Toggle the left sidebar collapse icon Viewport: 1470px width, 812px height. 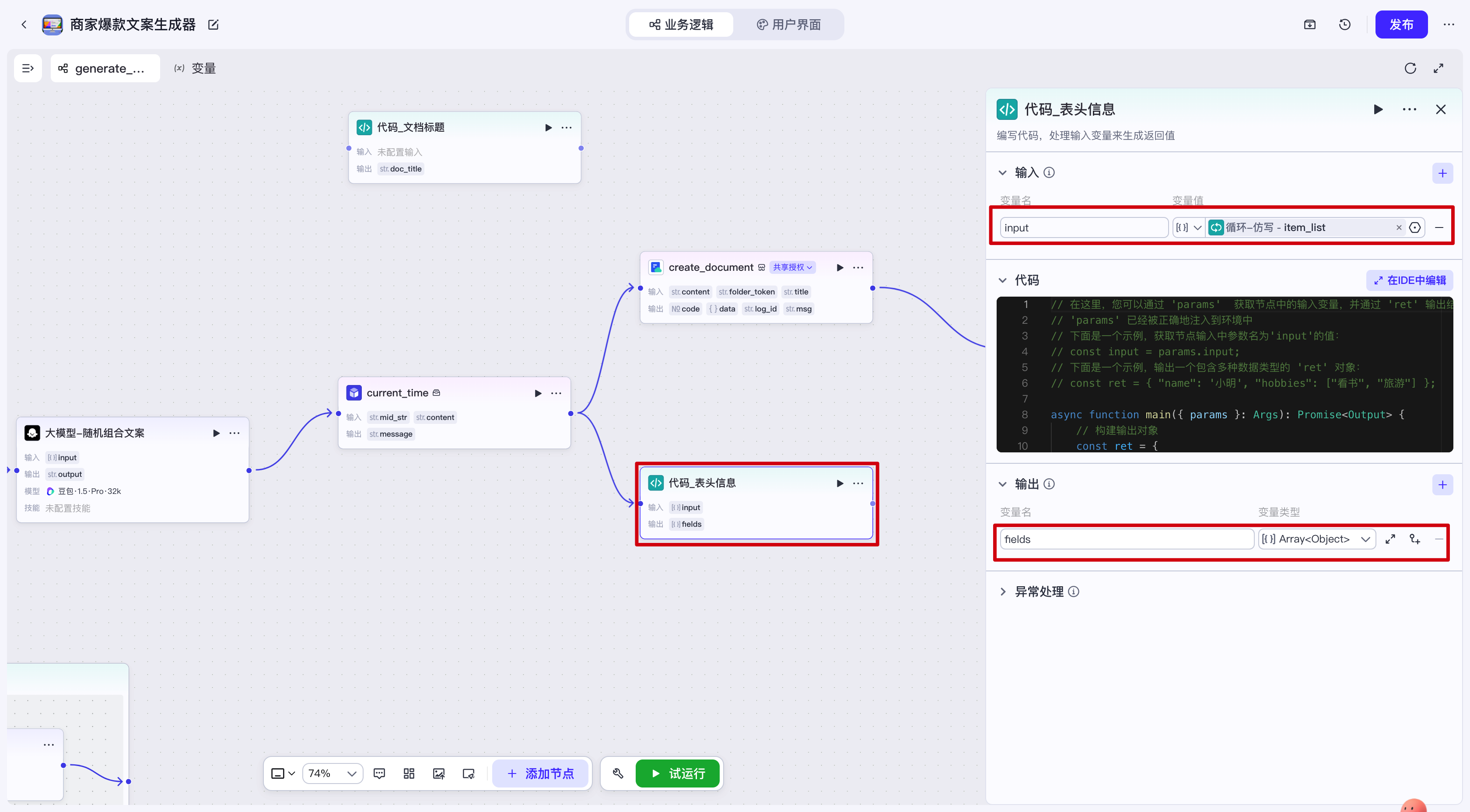pos(28,69)
